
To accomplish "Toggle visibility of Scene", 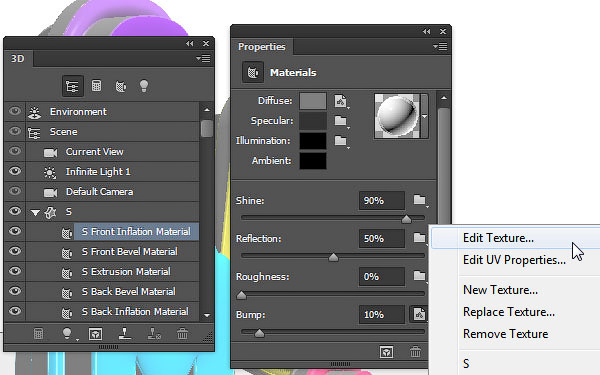I will (15, 131).
